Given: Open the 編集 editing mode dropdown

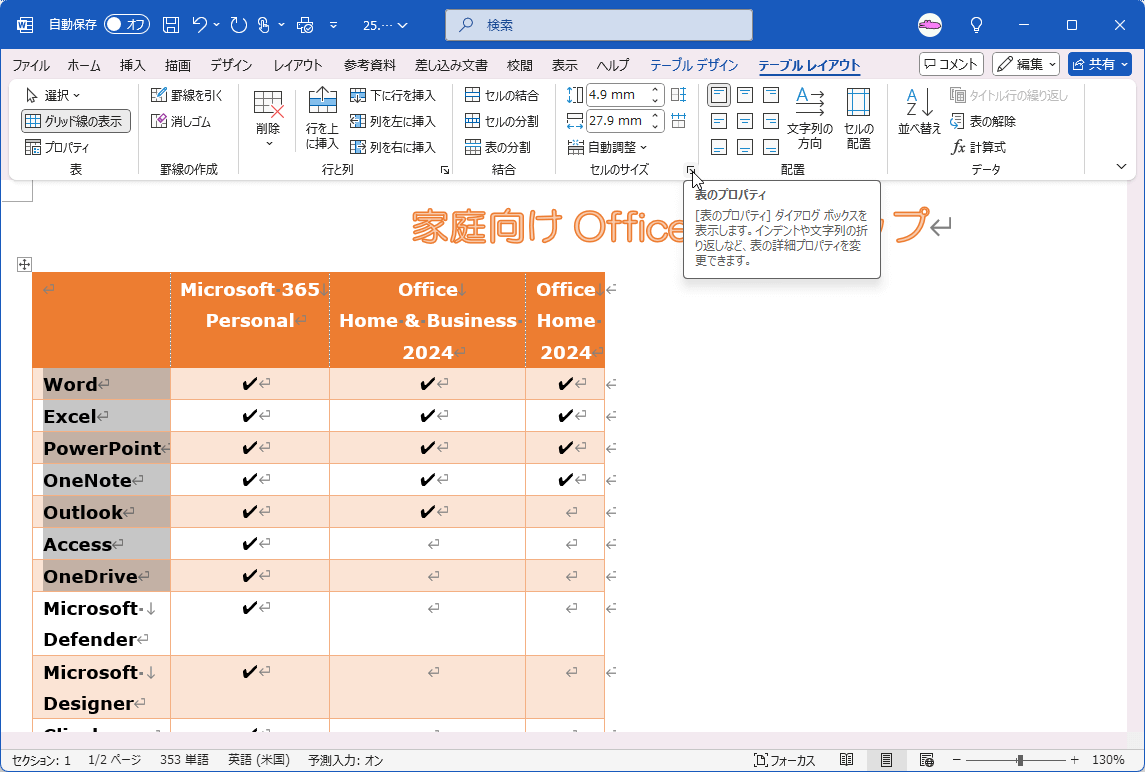Looking at the screenshot, I should [1026, 64].
